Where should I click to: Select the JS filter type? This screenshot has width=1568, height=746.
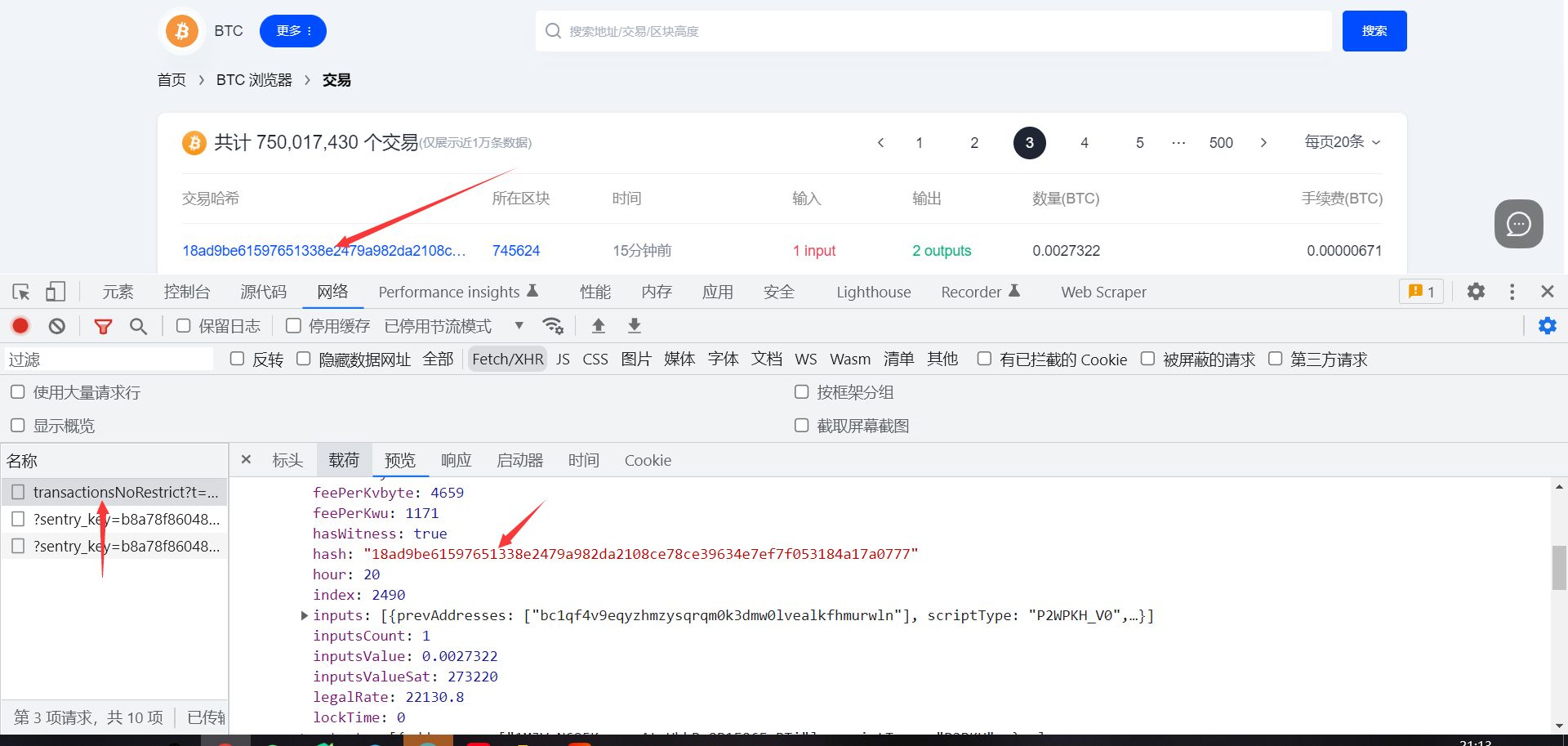point(563,360)
